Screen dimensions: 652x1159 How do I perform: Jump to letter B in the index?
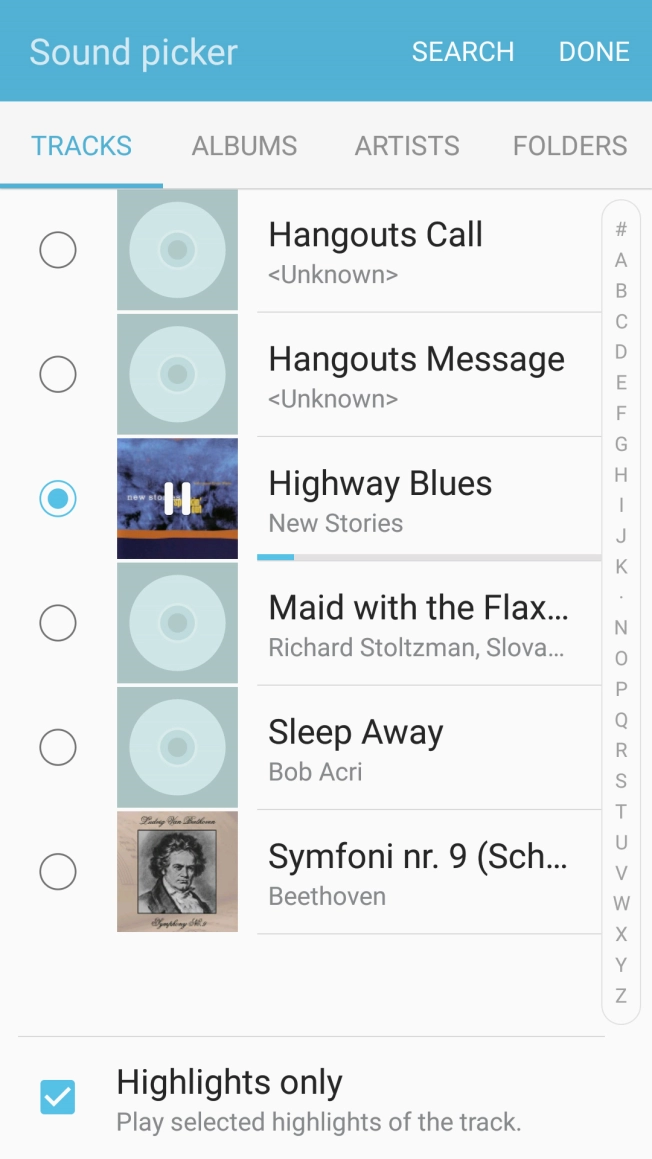coord(621,291)
